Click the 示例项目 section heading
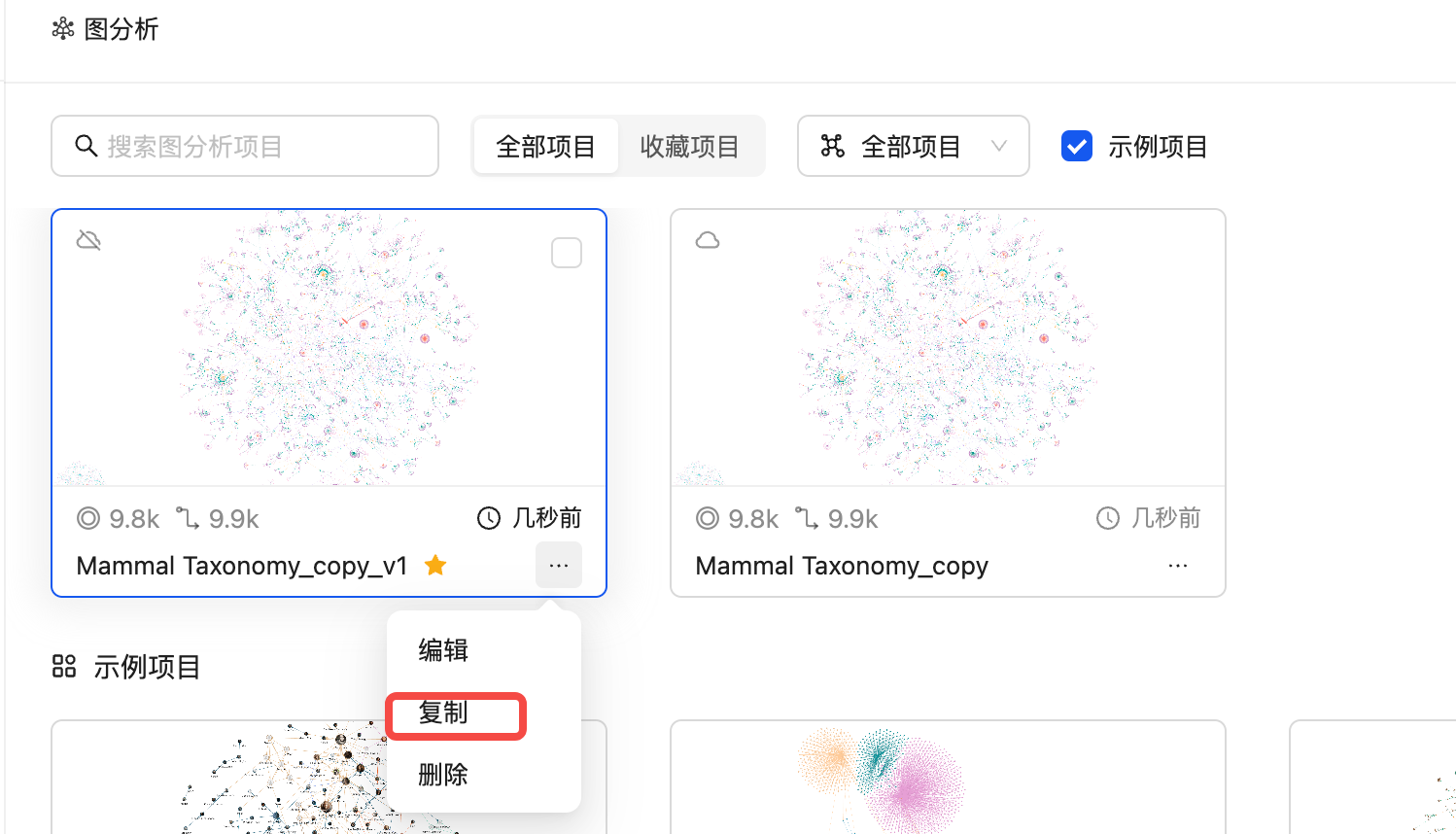This screenshot has height=834, width=1456. tap(147, 667)
